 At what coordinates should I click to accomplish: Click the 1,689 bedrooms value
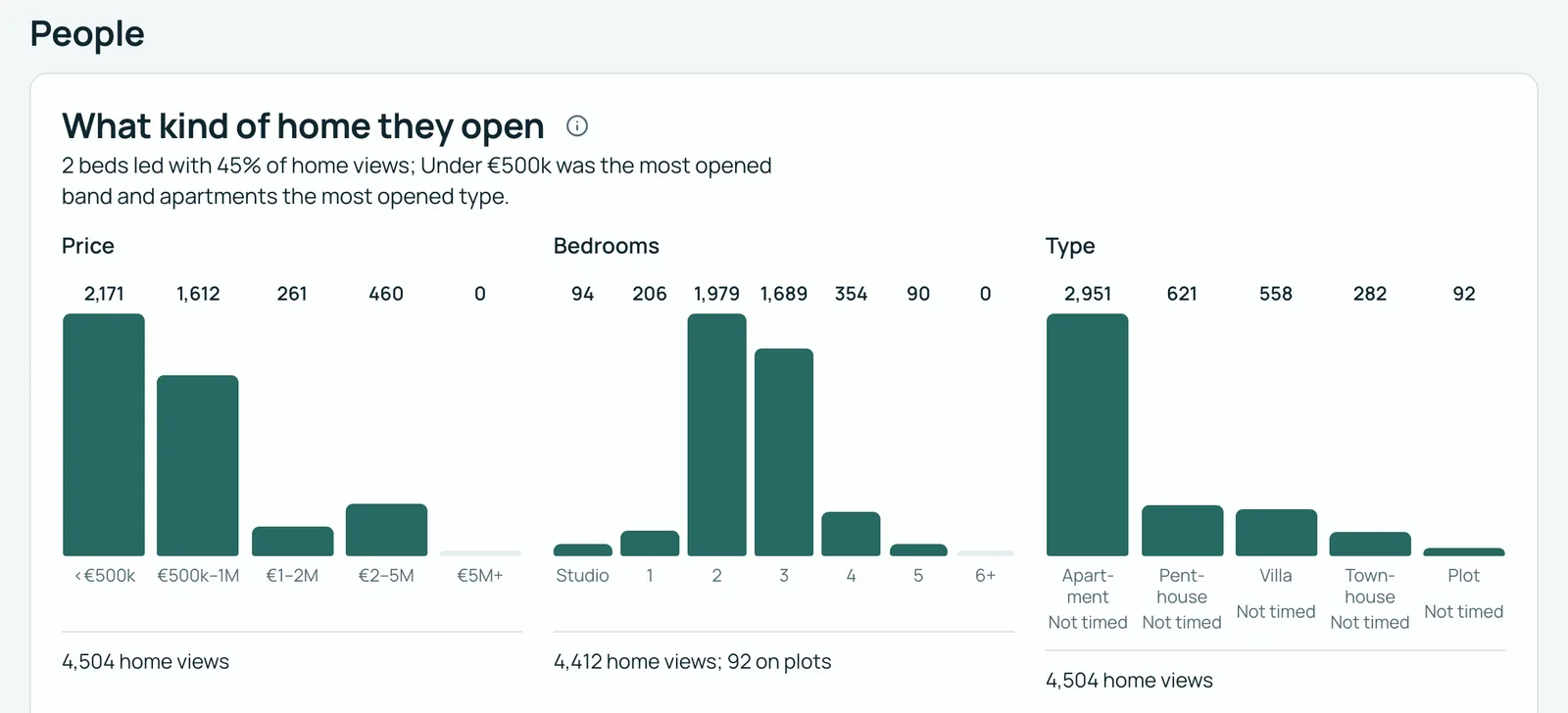tap(784, 294)
